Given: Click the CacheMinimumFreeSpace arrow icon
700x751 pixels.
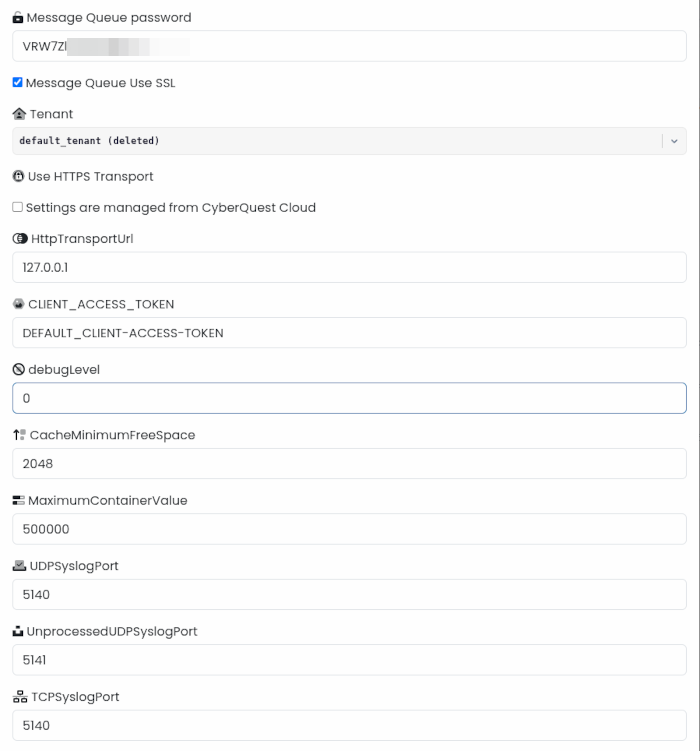Looking at the screenshot, I should (x=19, y=435).
